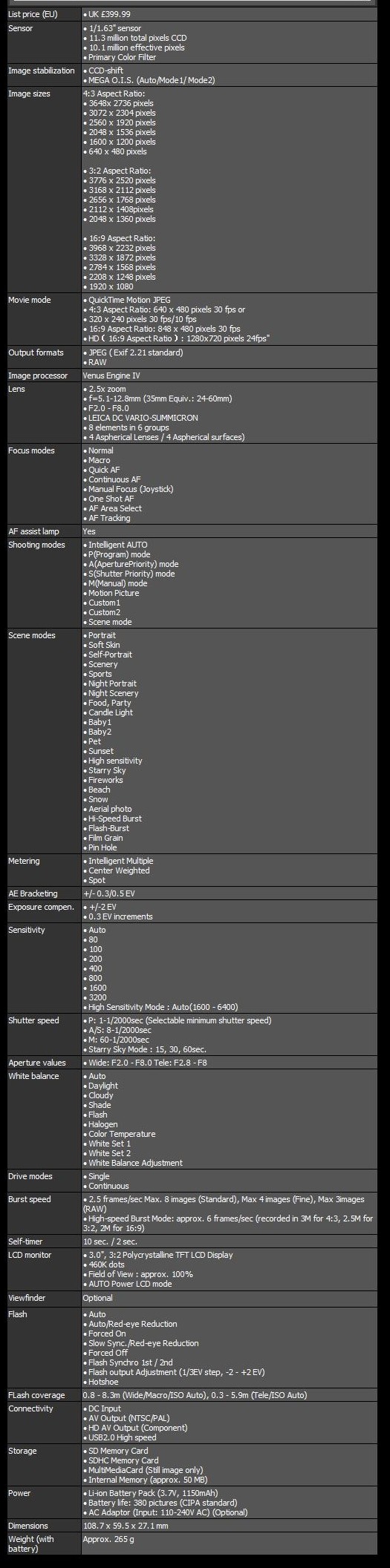Select the Starry Sky scene mode
This screenshot has height=1568, width=390.
coord(107,770)
